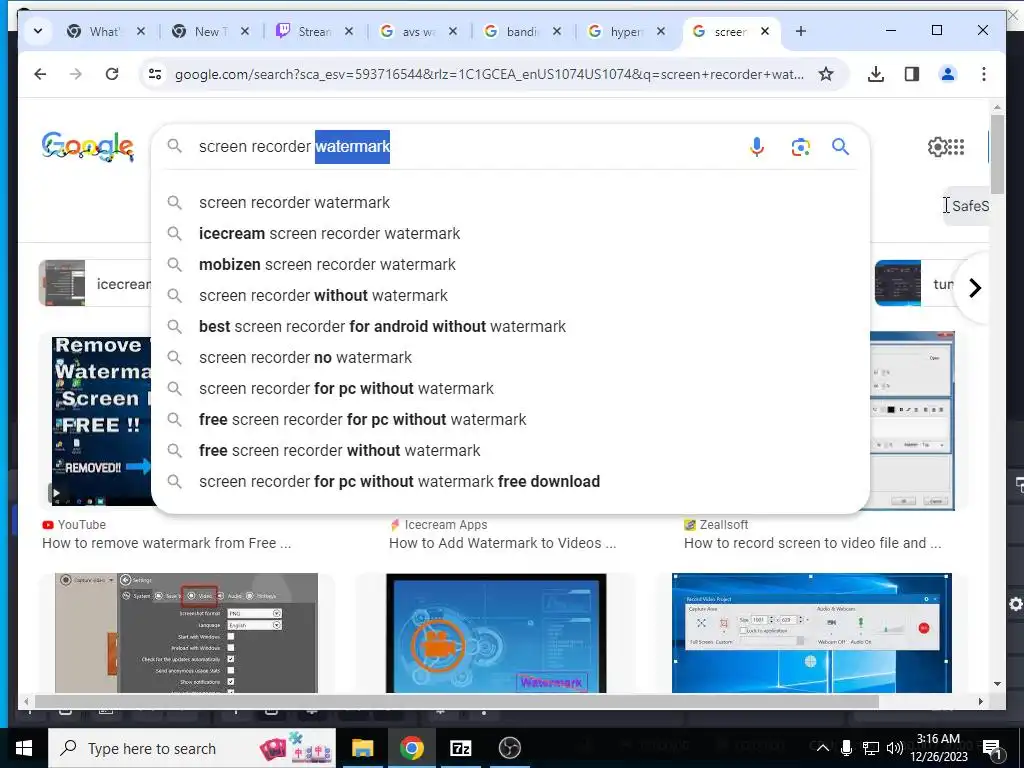Viewport: 1024px width, 768px height.
Task: Open the grey settings-panel image thumbnail
Action: (x=186, y=633)
